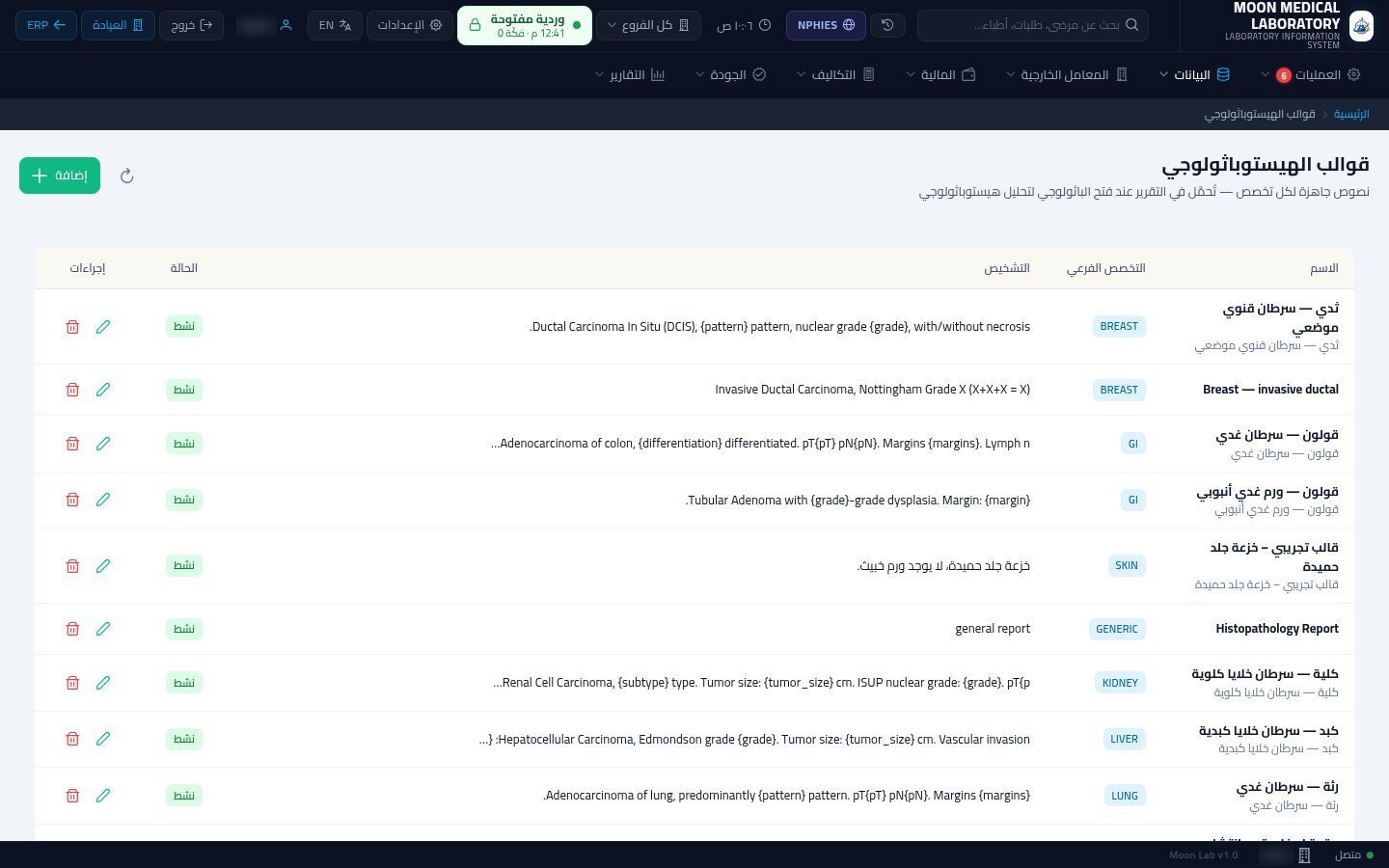Expand the التكاليف menu
The height and width of the screenshot is (868, 1389).
pyautogui.click(x=834, y=75)
